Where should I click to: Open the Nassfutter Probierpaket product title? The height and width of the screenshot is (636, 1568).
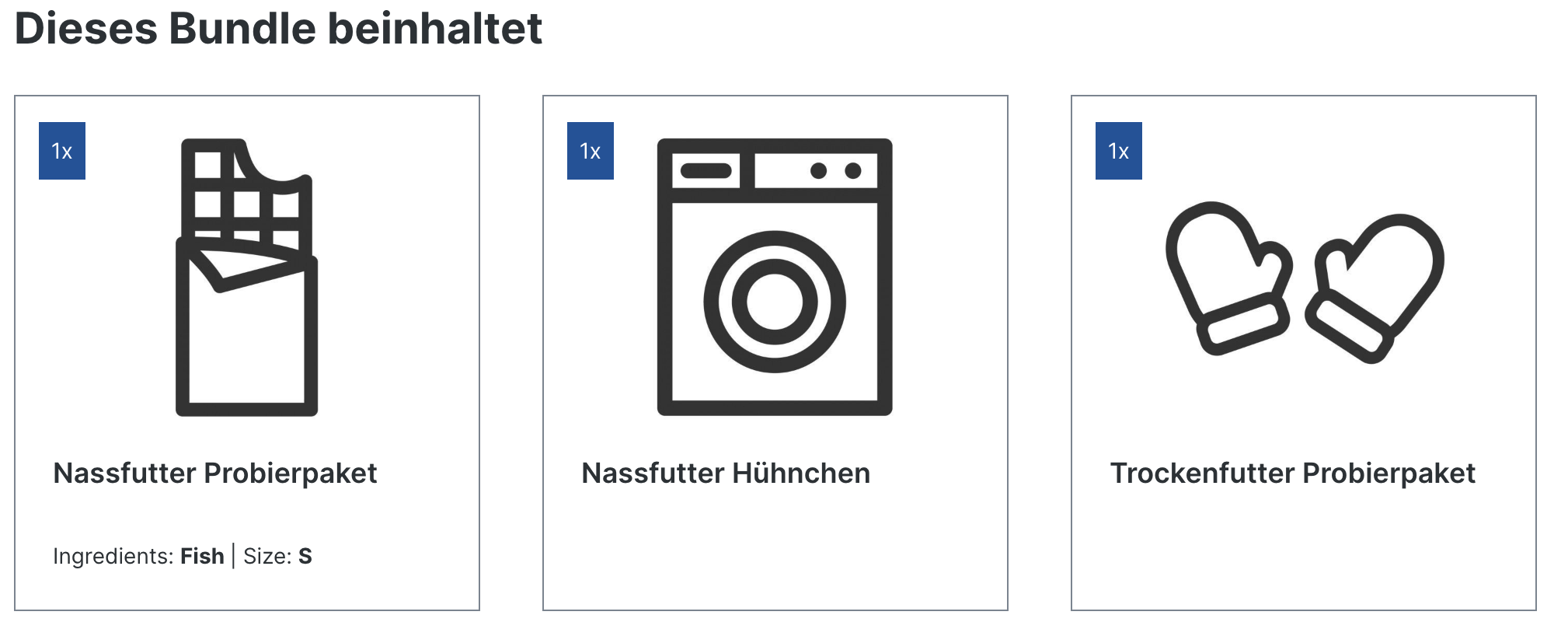click(215, 473)
